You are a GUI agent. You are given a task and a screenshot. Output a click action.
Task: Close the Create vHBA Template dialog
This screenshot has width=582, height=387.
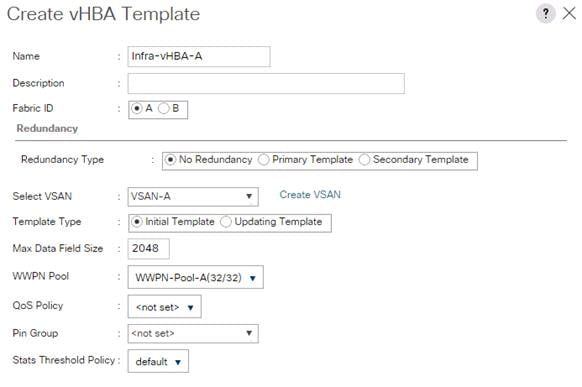(569, 14)
